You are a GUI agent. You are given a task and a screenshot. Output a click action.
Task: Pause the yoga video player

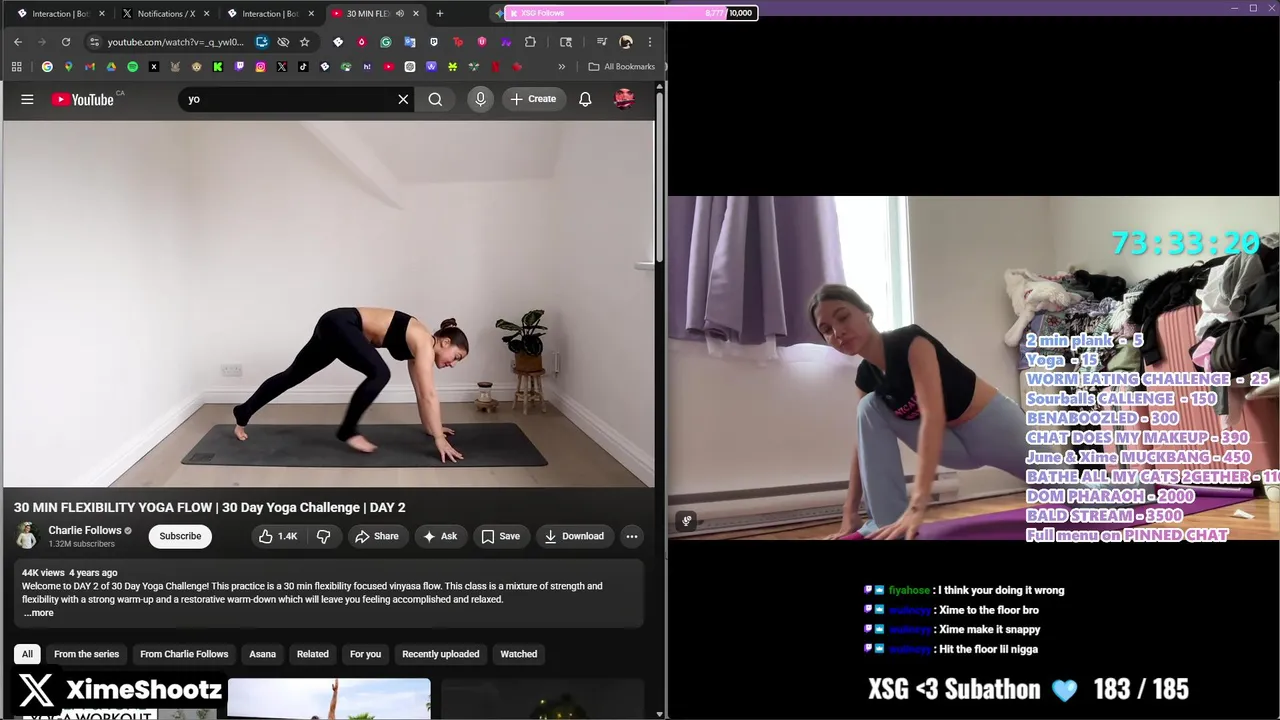coord(328,304)
